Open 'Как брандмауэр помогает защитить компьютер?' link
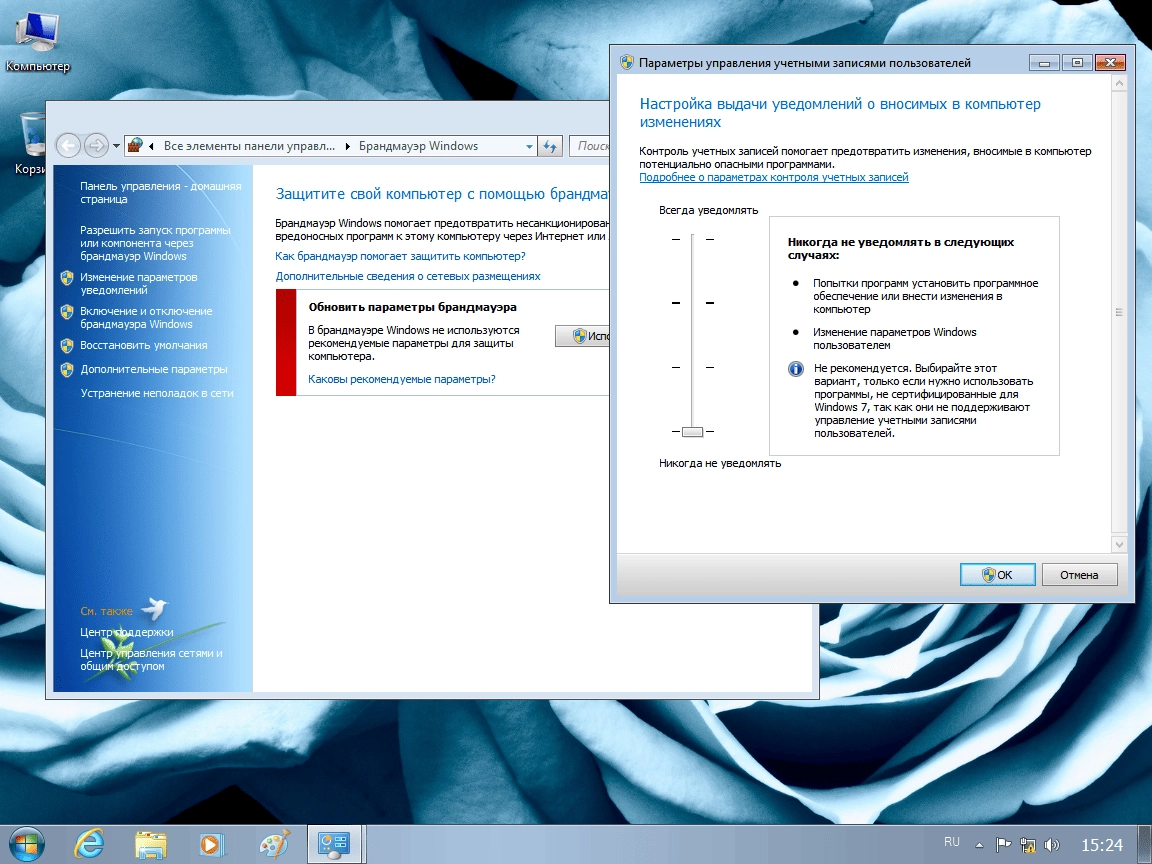 [400, 256]
